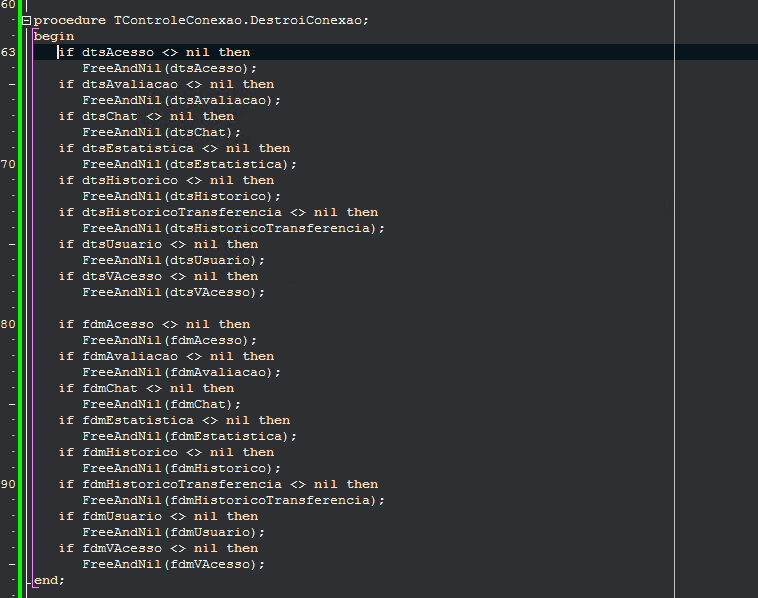
Task: Click gutter line number 70
Action: pyautogui.click(x=8, y=164)
